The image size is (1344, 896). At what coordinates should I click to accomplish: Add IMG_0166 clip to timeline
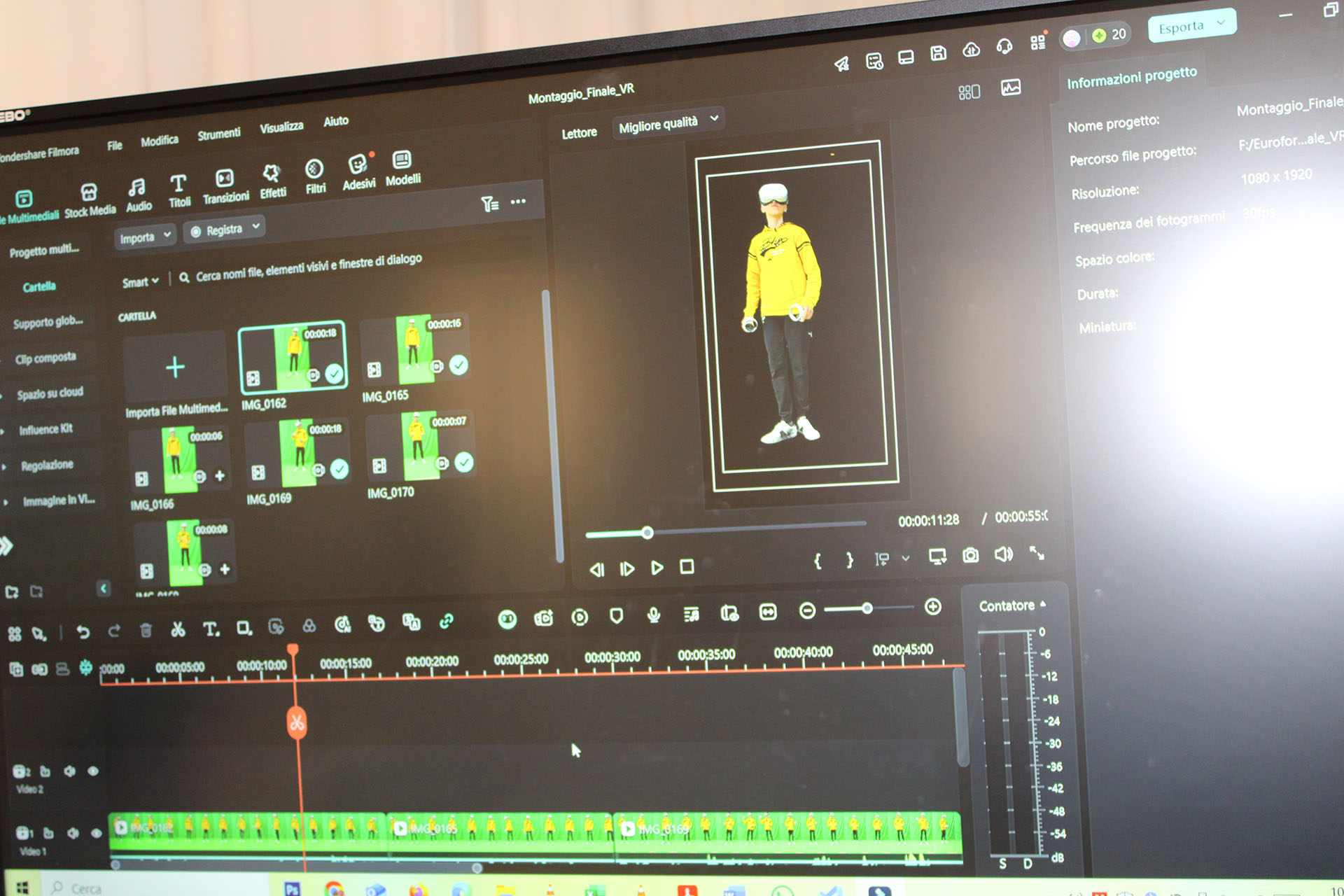pyautogui.click(x=220, y=476)
